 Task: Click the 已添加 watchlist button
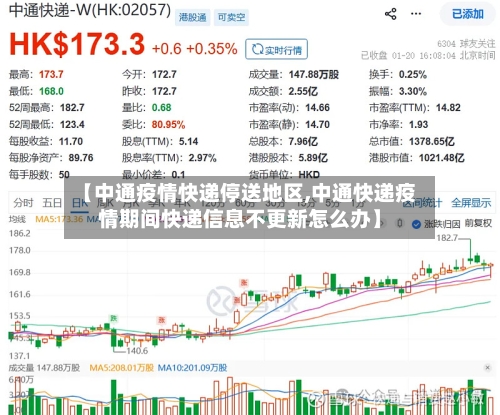[x=468, y=14]
